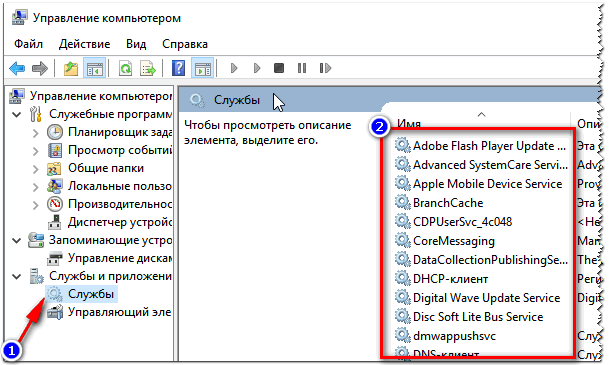Click the Back arrow toolbar button
Image resolution: width=613 pixels, height=365 pixels.
(17, 69)
